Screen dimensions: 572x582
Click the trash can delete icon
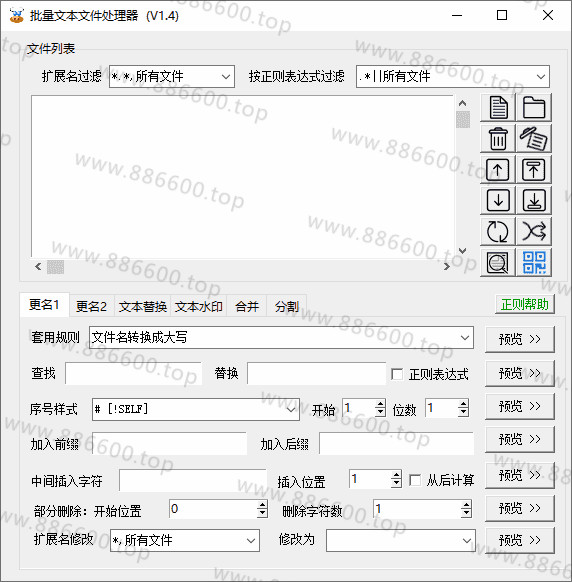498,138
